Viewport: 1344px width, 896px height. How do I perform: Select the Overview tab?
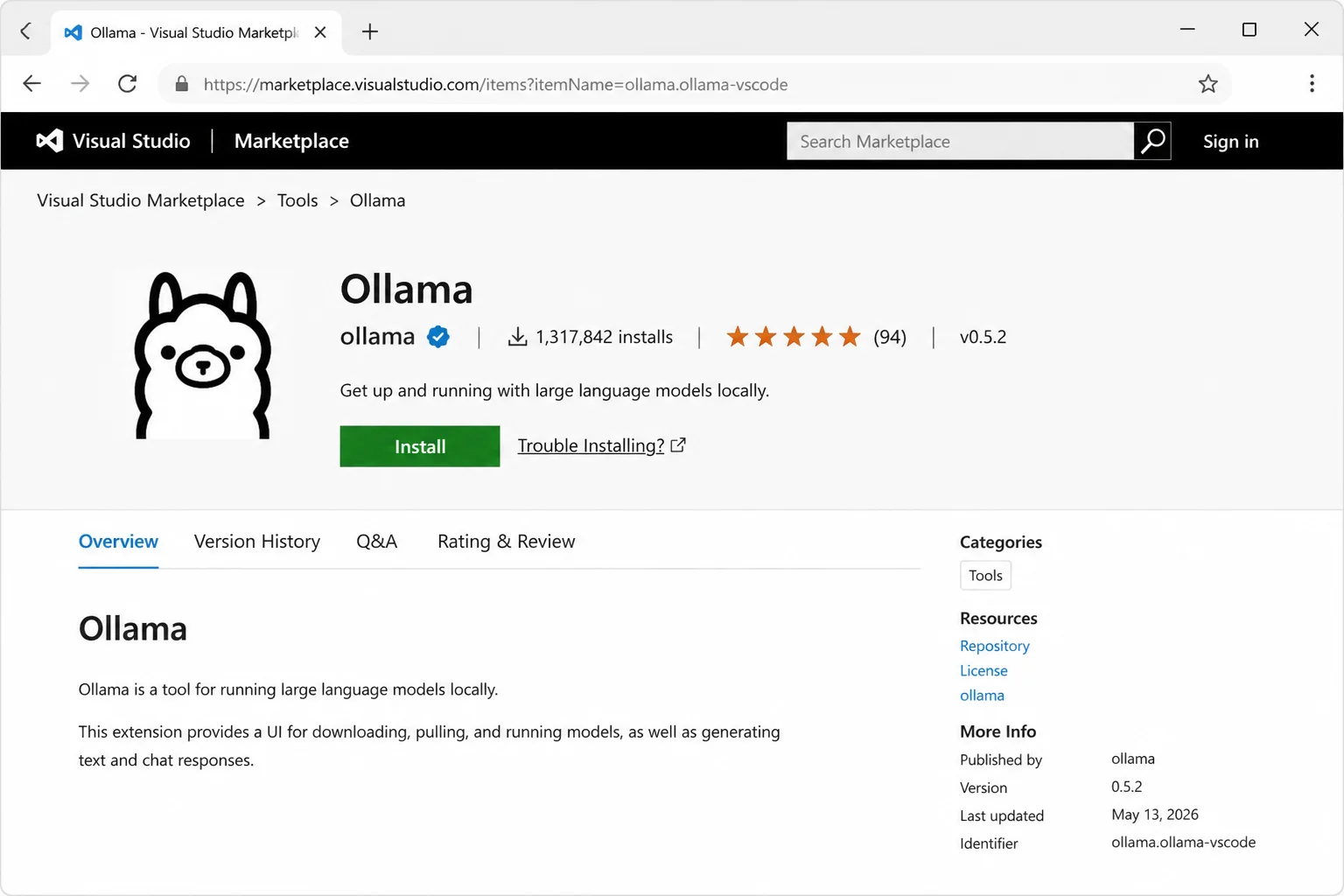pyautogui.click(x=118, y=542)
